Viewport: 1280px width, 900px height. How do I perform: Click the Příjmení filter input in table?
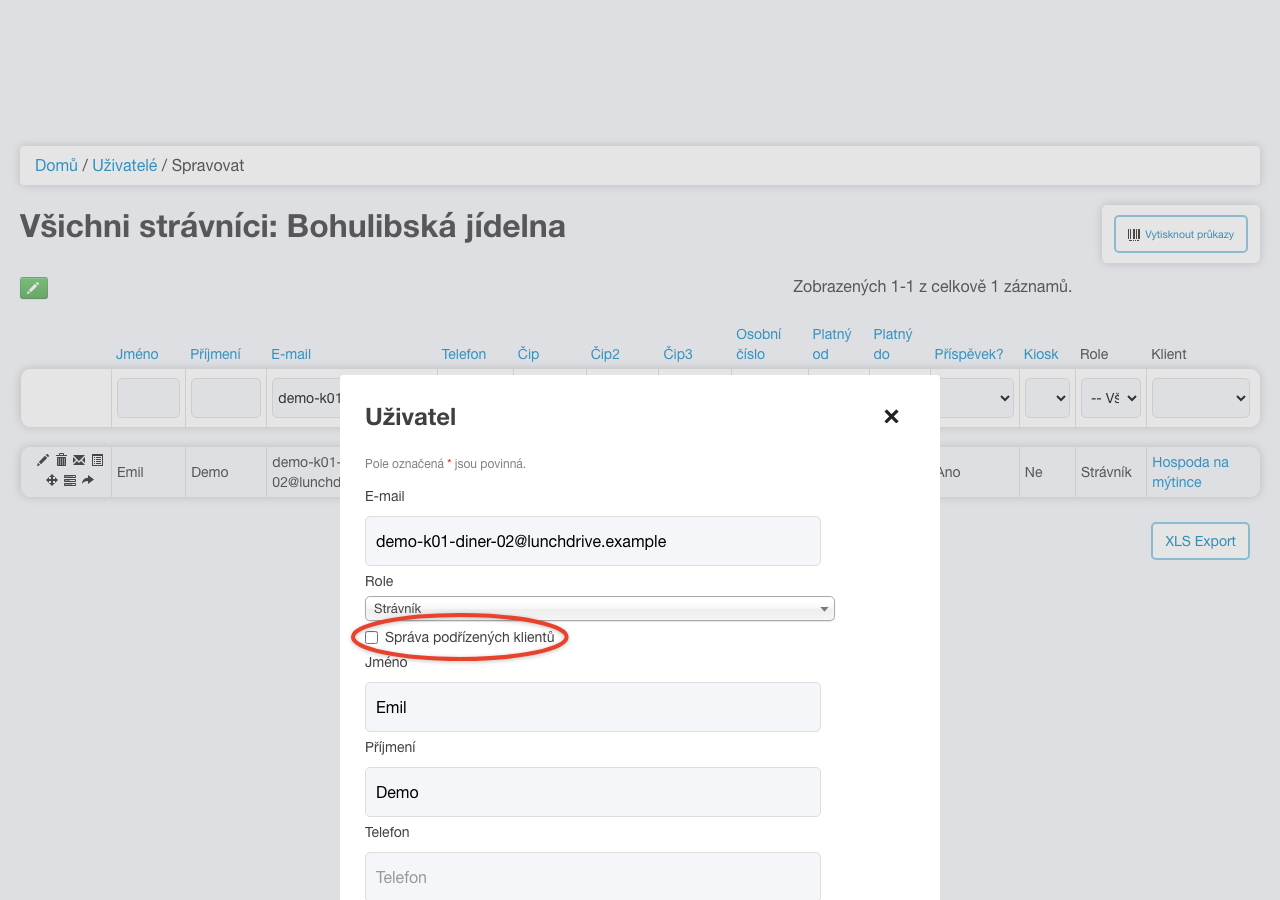pyautogui.click(x=226, y=398)
